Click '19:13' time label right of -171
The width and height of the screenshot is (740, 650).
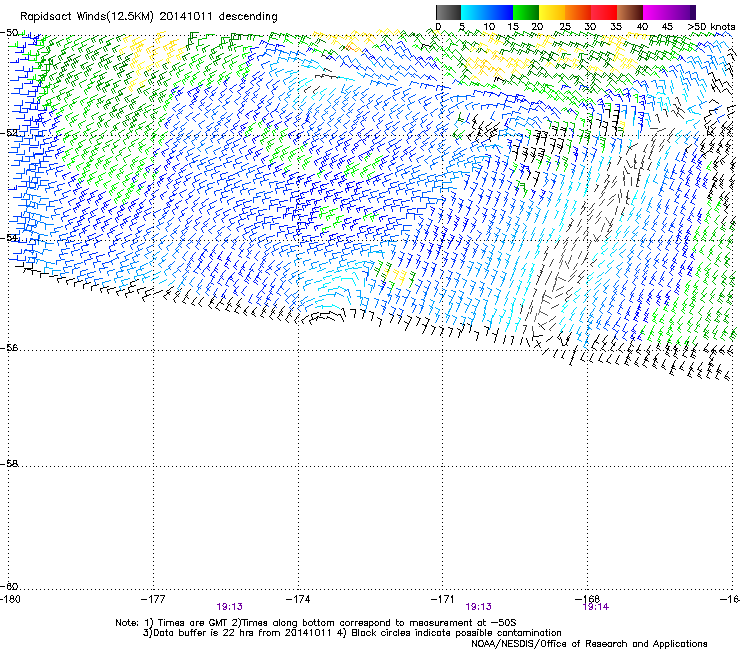[x=479, y=607]
